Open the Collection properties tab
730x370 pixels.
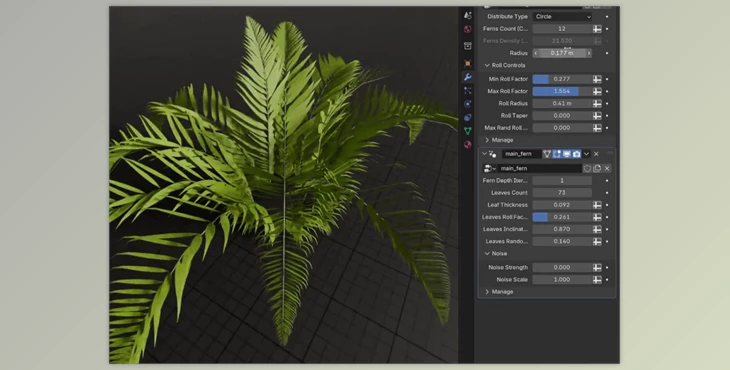468,46
